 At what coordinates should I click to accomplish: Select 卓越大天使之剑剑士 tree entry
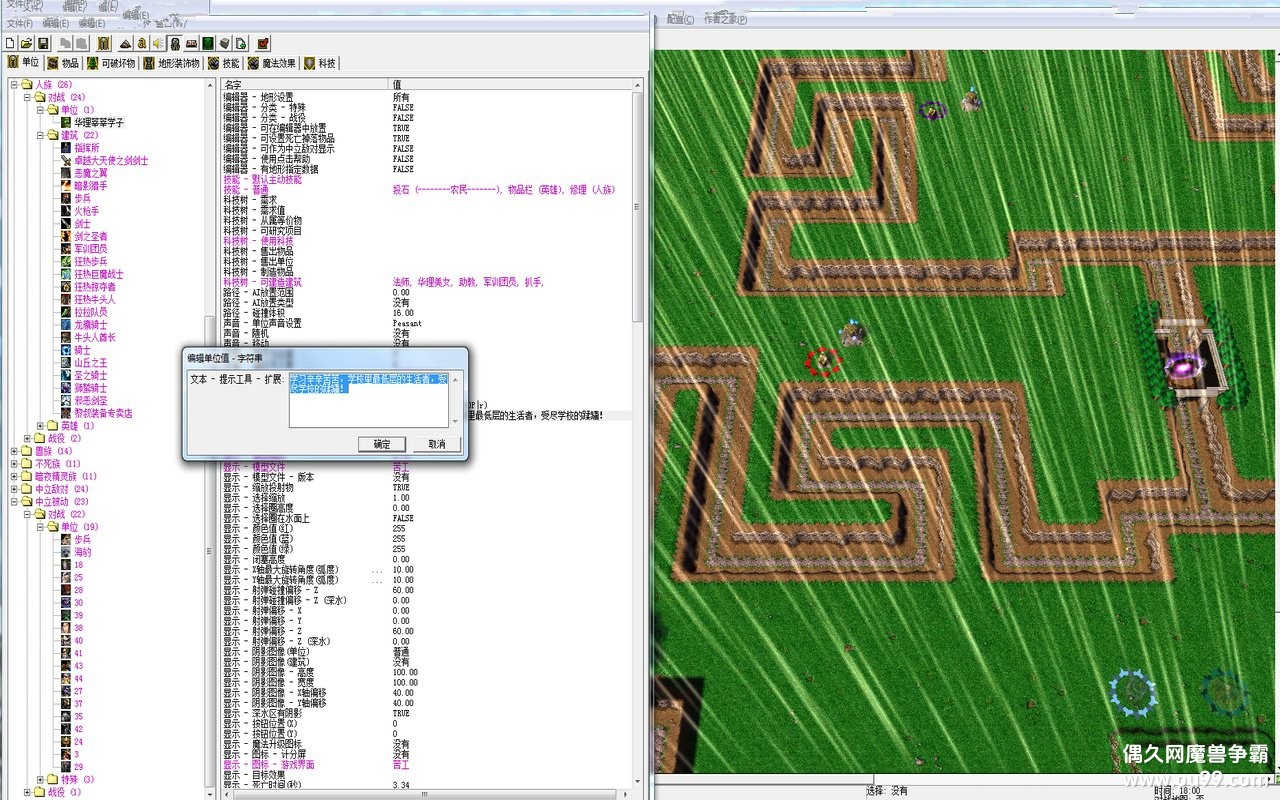pyautogui.click(x=111, y=160)
